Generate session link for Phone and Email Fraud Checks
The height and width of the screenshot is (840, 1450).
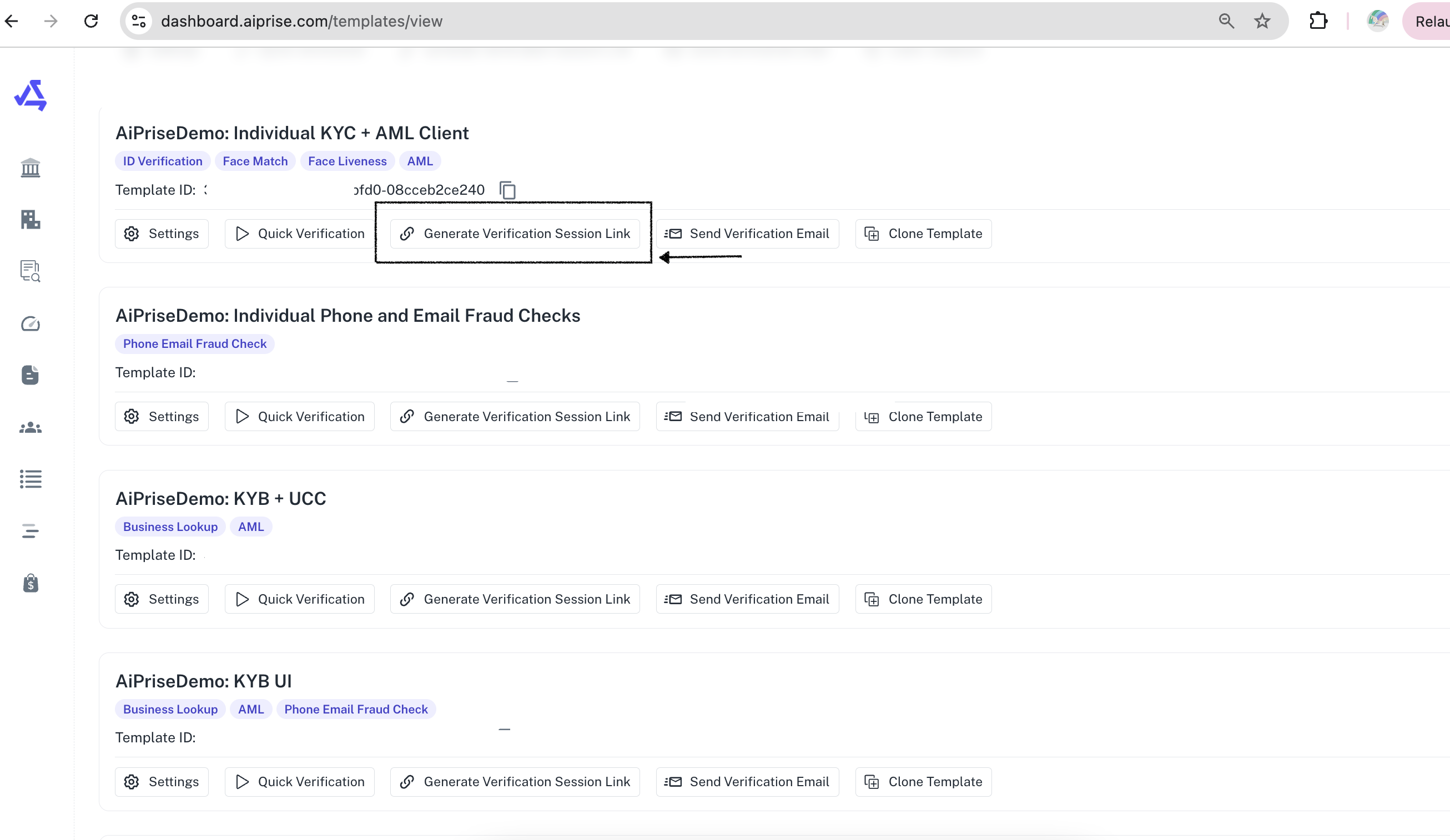tap(515, 416)
